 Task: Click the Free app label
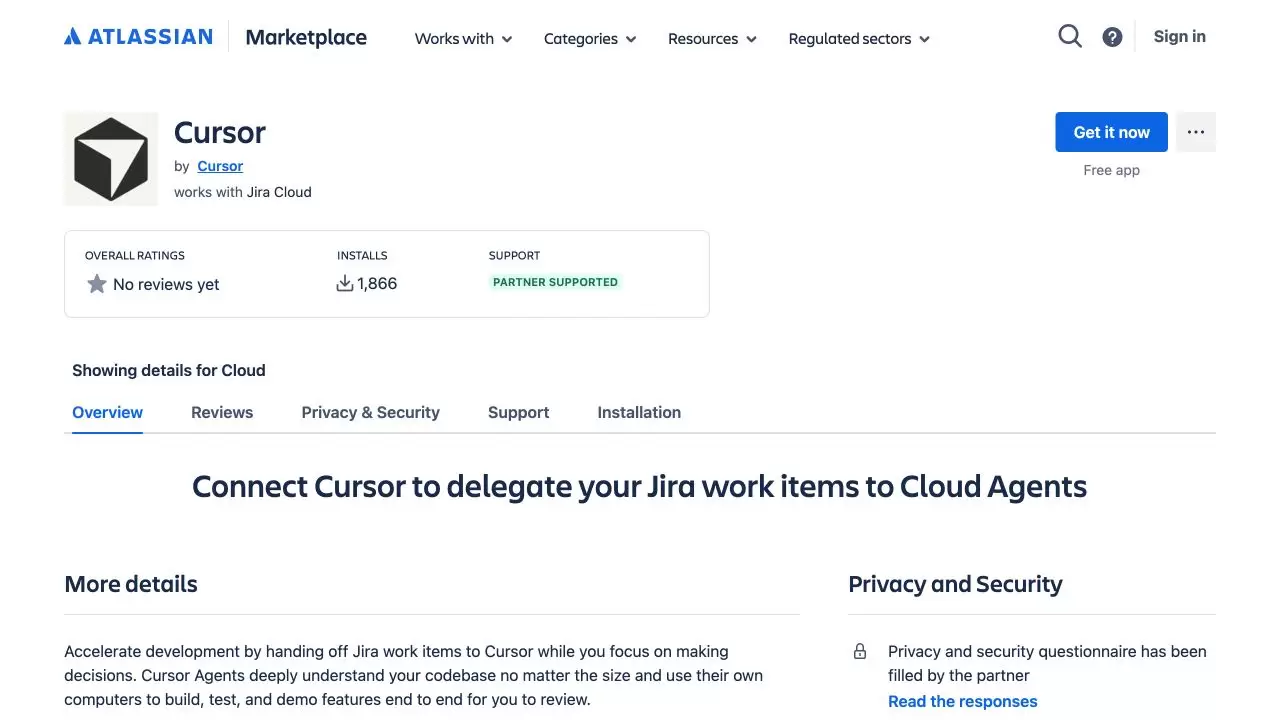click(x=1111, y=170)
